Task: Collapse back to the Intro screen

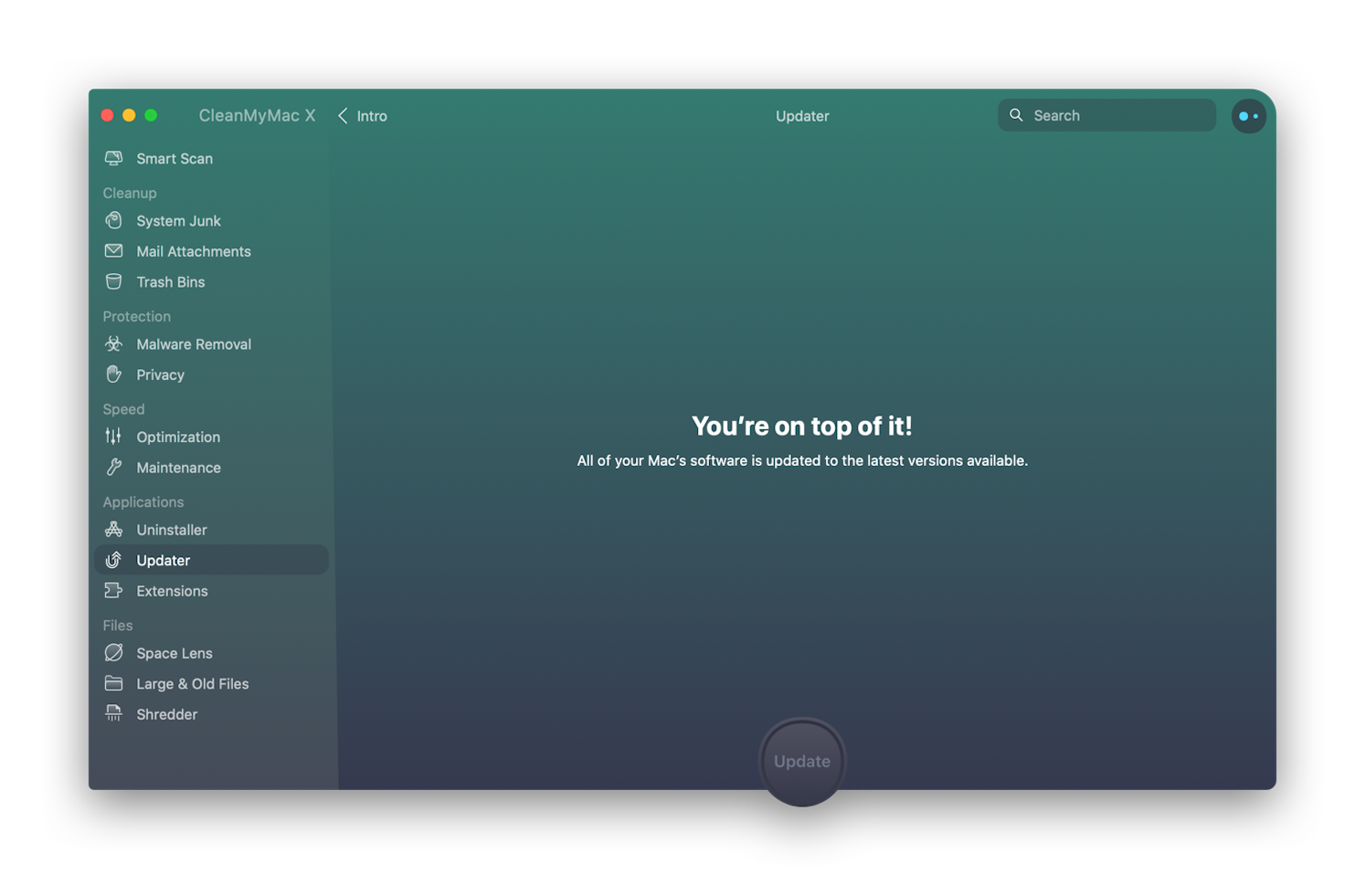Action: (x=362, y=116)
